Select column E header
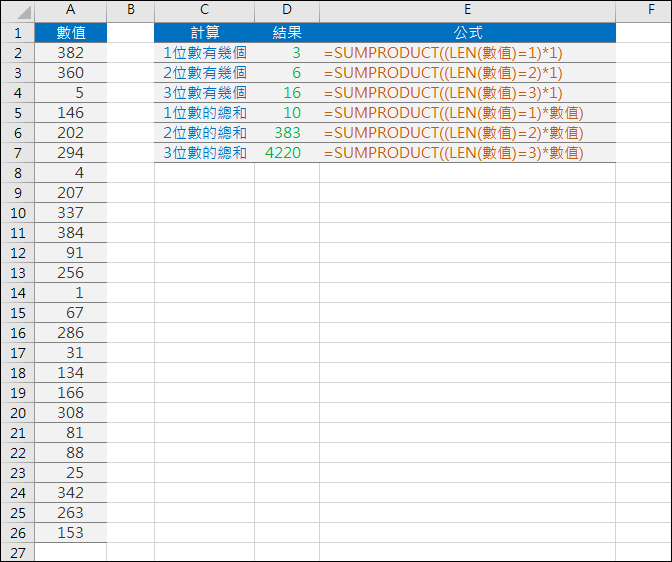672x562 pixels. (468, 11)
